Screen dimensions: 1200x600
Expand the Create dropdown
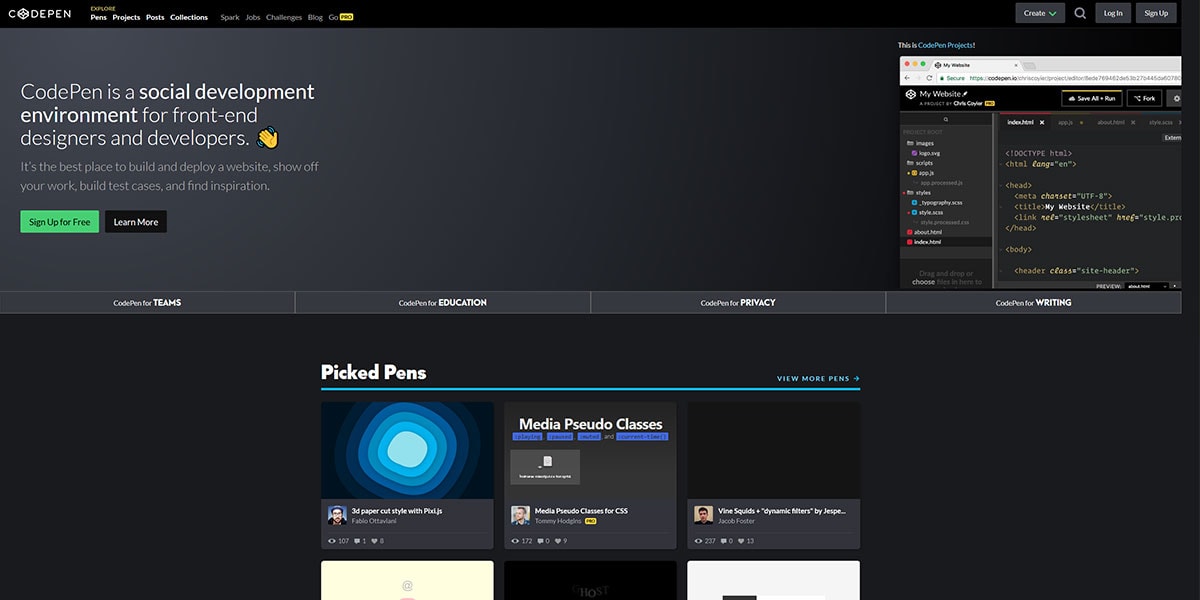click(x=1040, y=13)
